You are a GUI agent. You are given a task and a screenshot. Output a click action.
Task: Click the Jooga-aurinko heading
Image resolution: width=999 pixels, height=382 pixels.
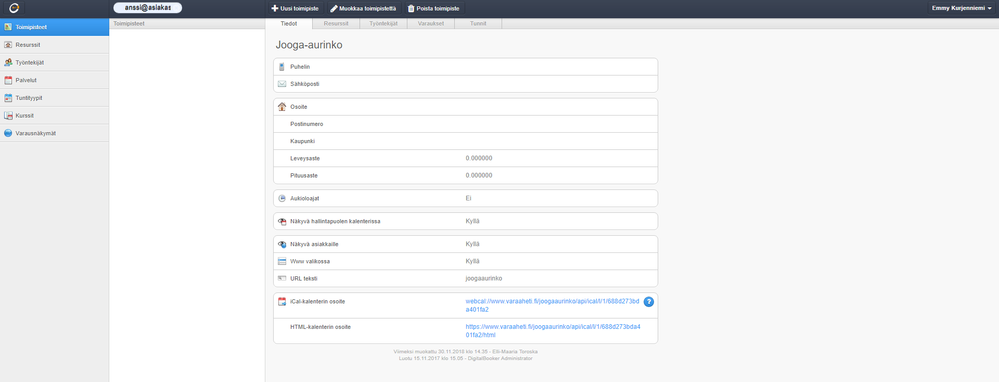tap(310, 46)
